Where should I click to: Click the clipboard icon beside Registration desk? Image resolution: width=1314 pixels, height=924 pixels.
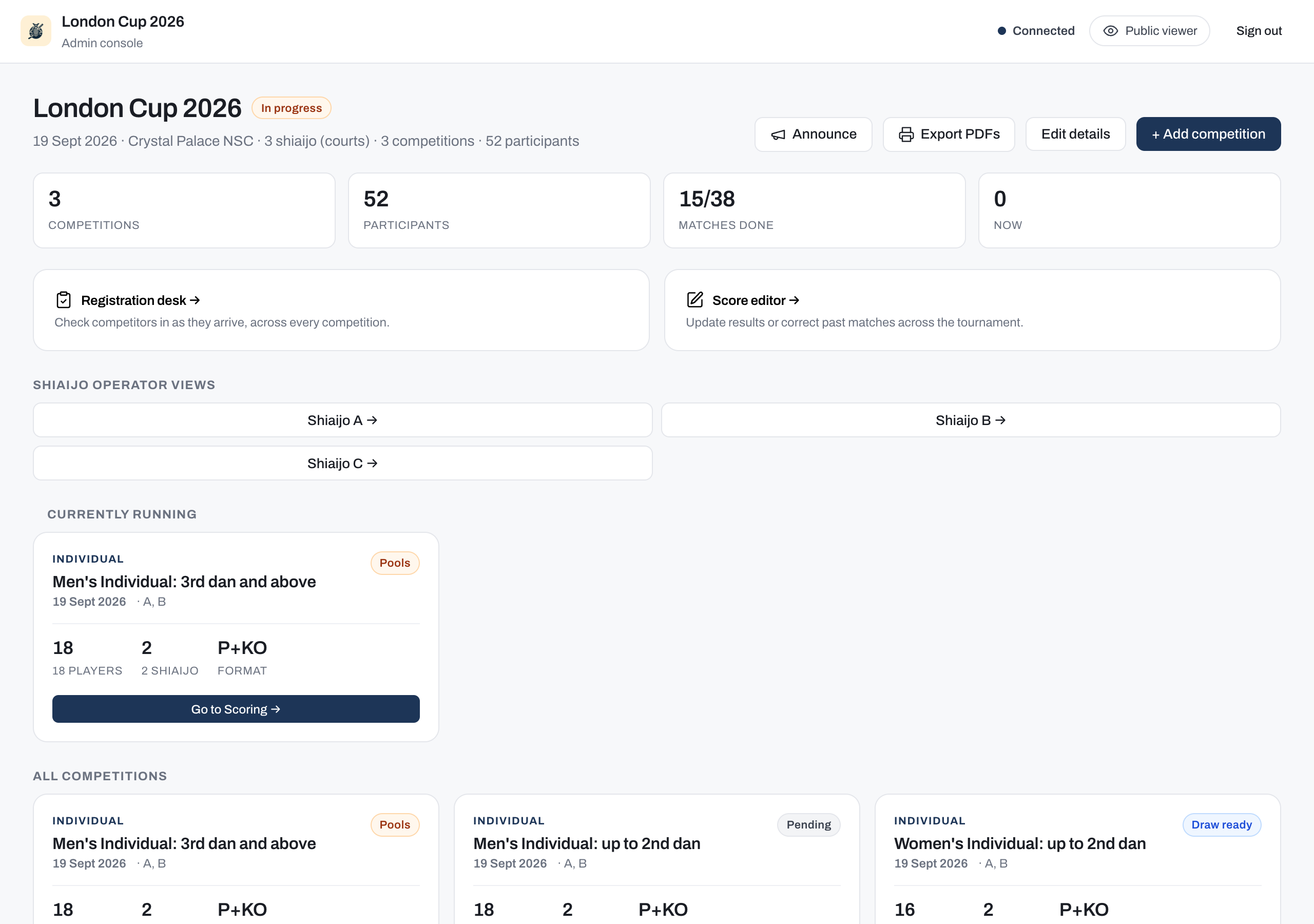(x=64, y=300)
